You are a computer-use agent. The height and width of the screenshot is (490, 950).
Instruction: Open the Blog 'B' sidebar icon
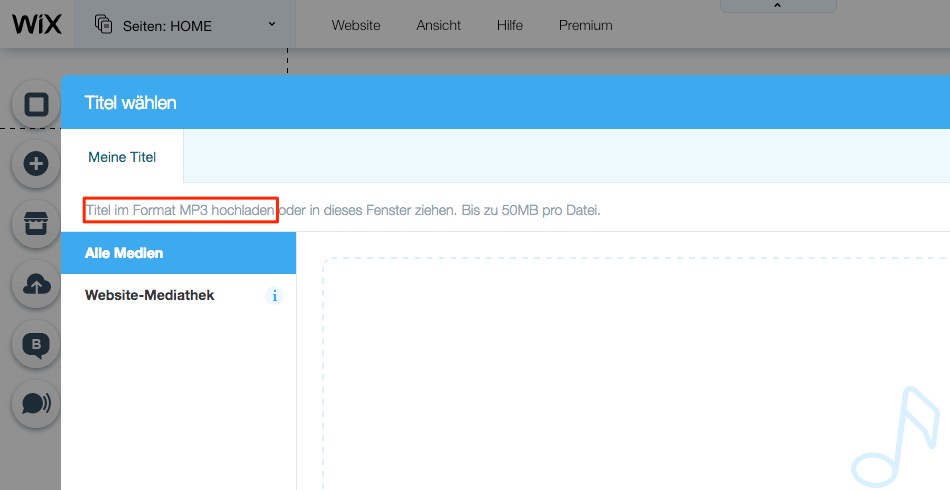[x=37, y=345]
